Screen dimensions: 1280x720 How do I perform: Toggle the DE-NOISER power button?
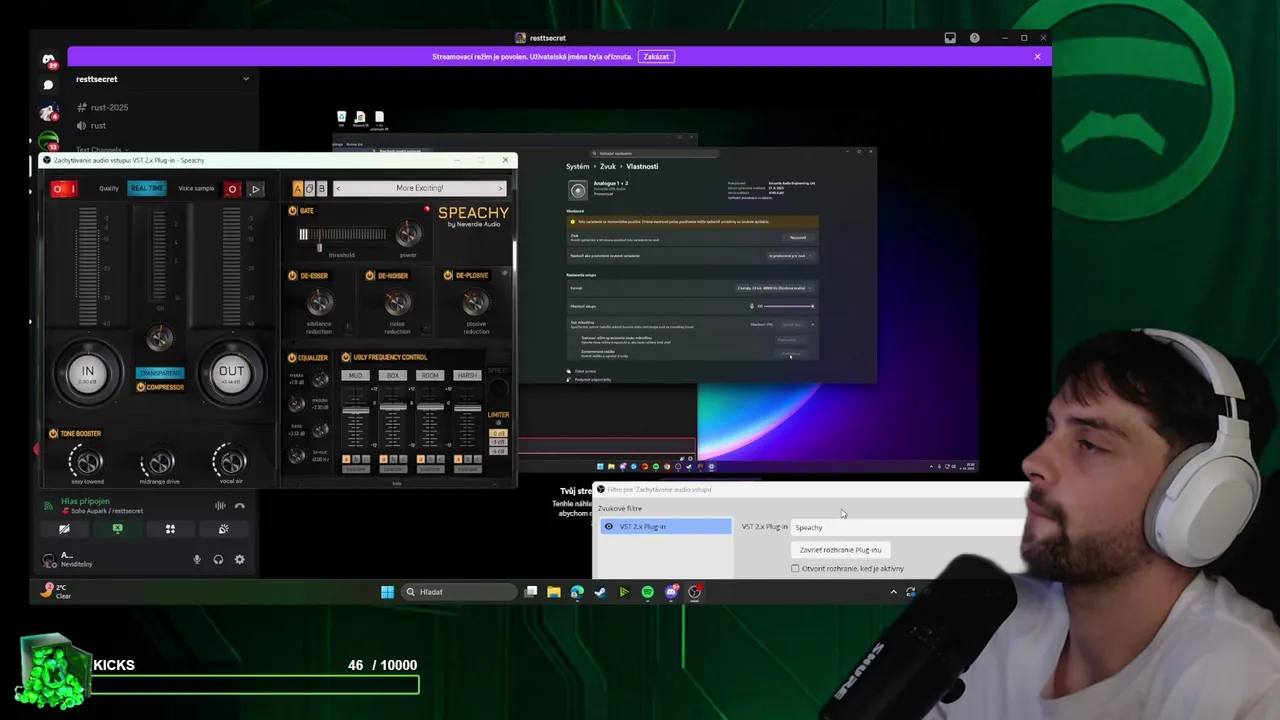tap(370, 275)
